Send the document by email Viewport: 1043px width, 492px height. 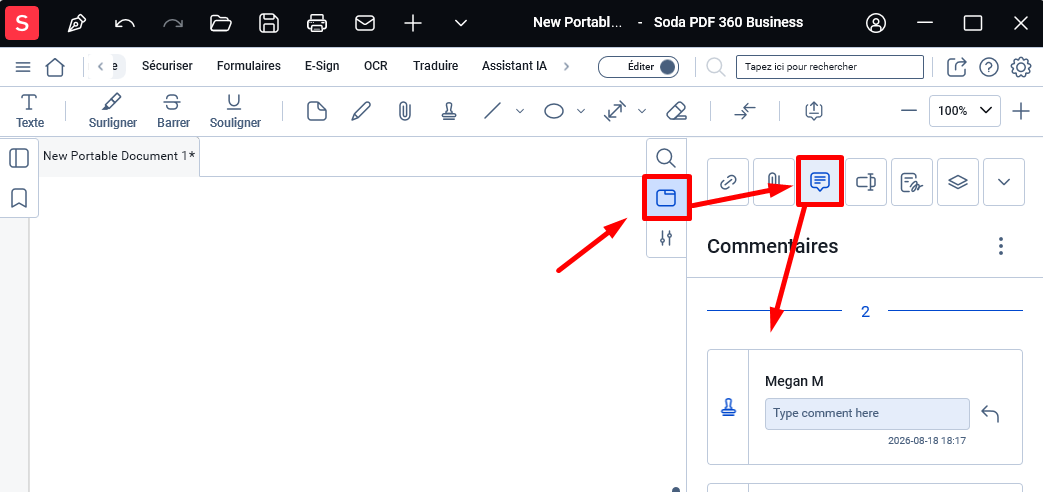click(x=365, y=23)
